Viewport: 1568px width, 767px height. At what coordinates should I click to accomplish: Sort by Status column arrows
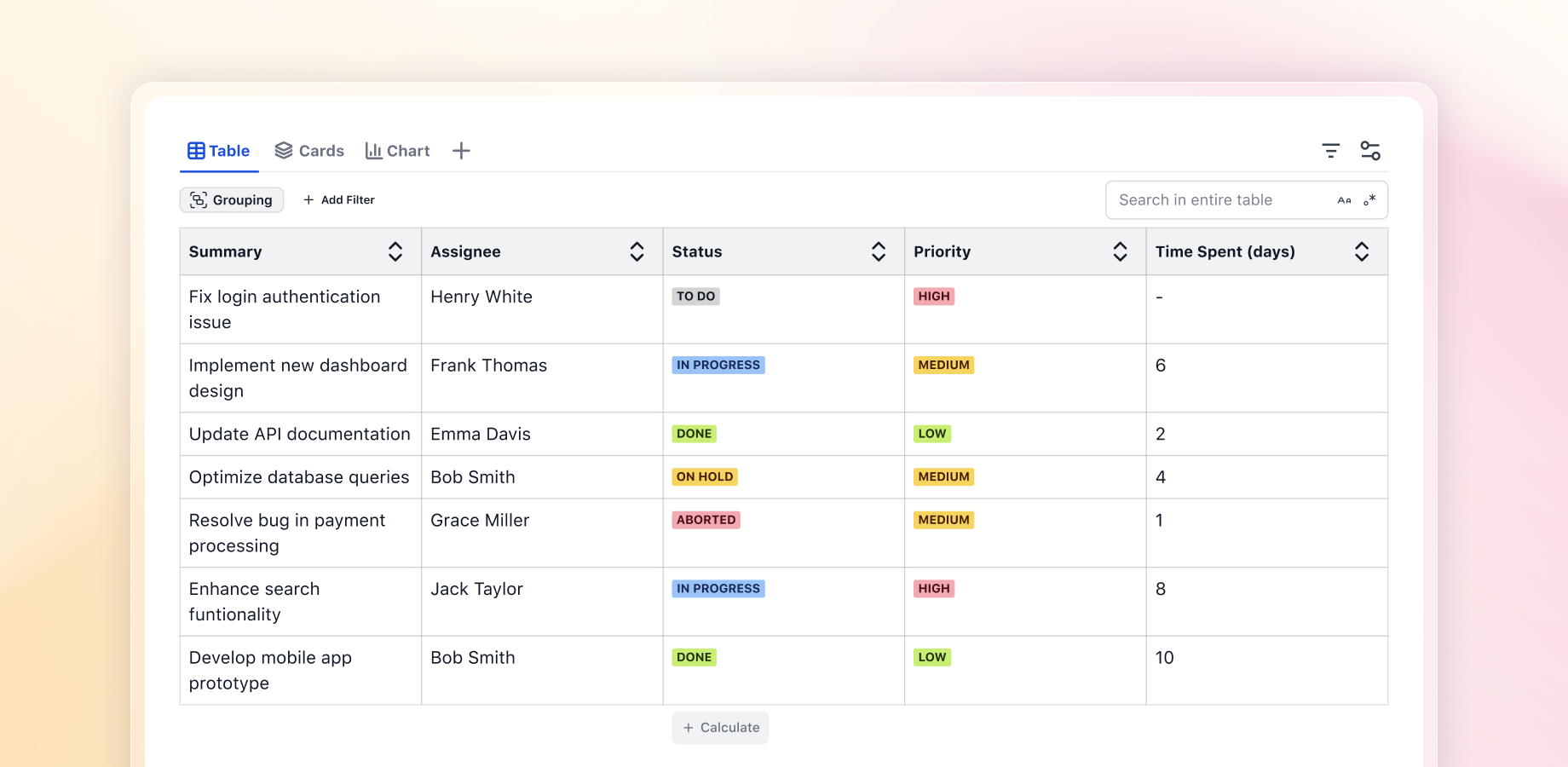(x=879, y=251)
